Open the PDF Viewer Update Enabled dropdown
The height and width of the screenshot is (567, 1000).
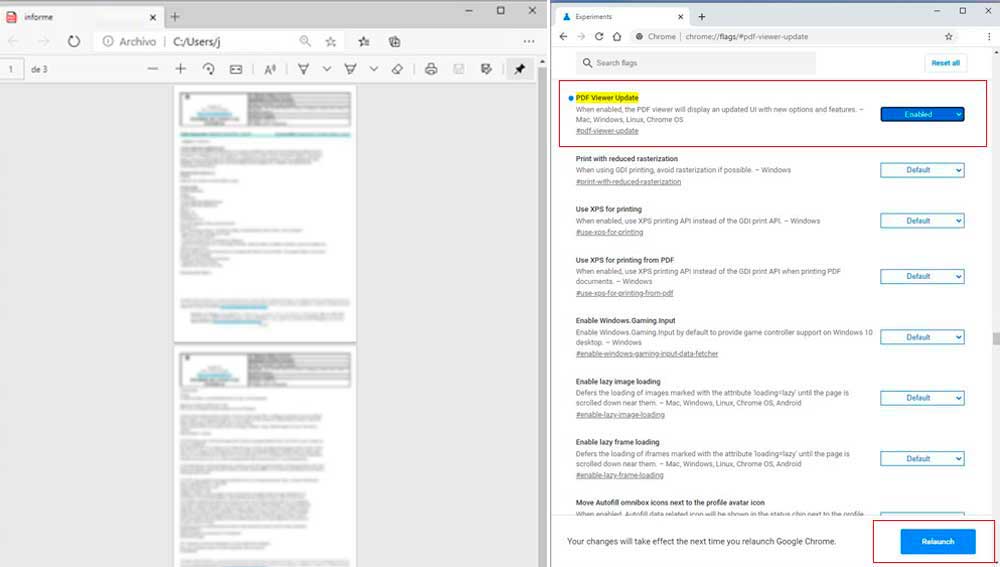922,114
